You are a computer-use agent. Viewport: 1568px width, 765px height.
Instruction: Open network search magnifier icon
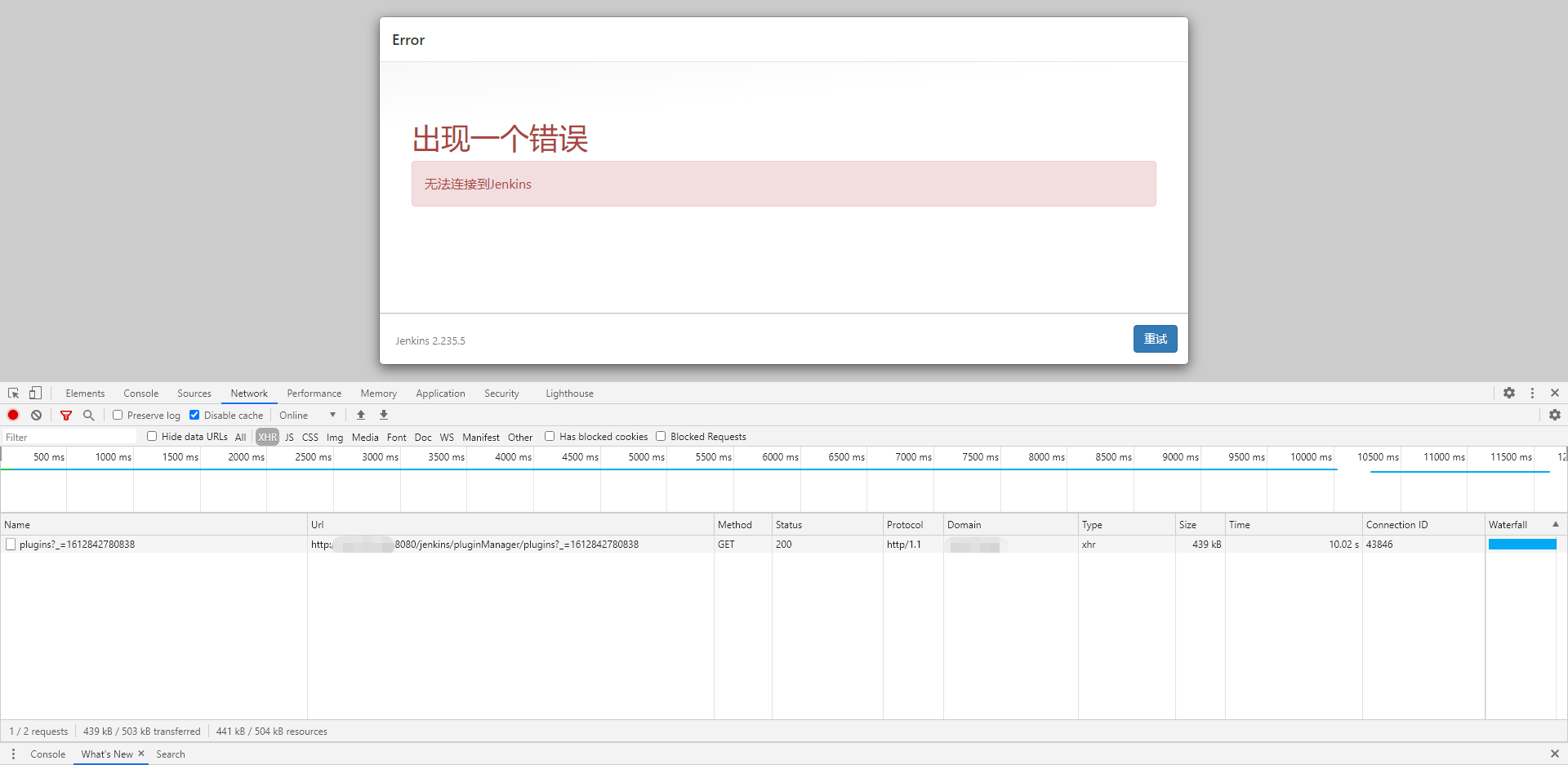coord(89,415)
